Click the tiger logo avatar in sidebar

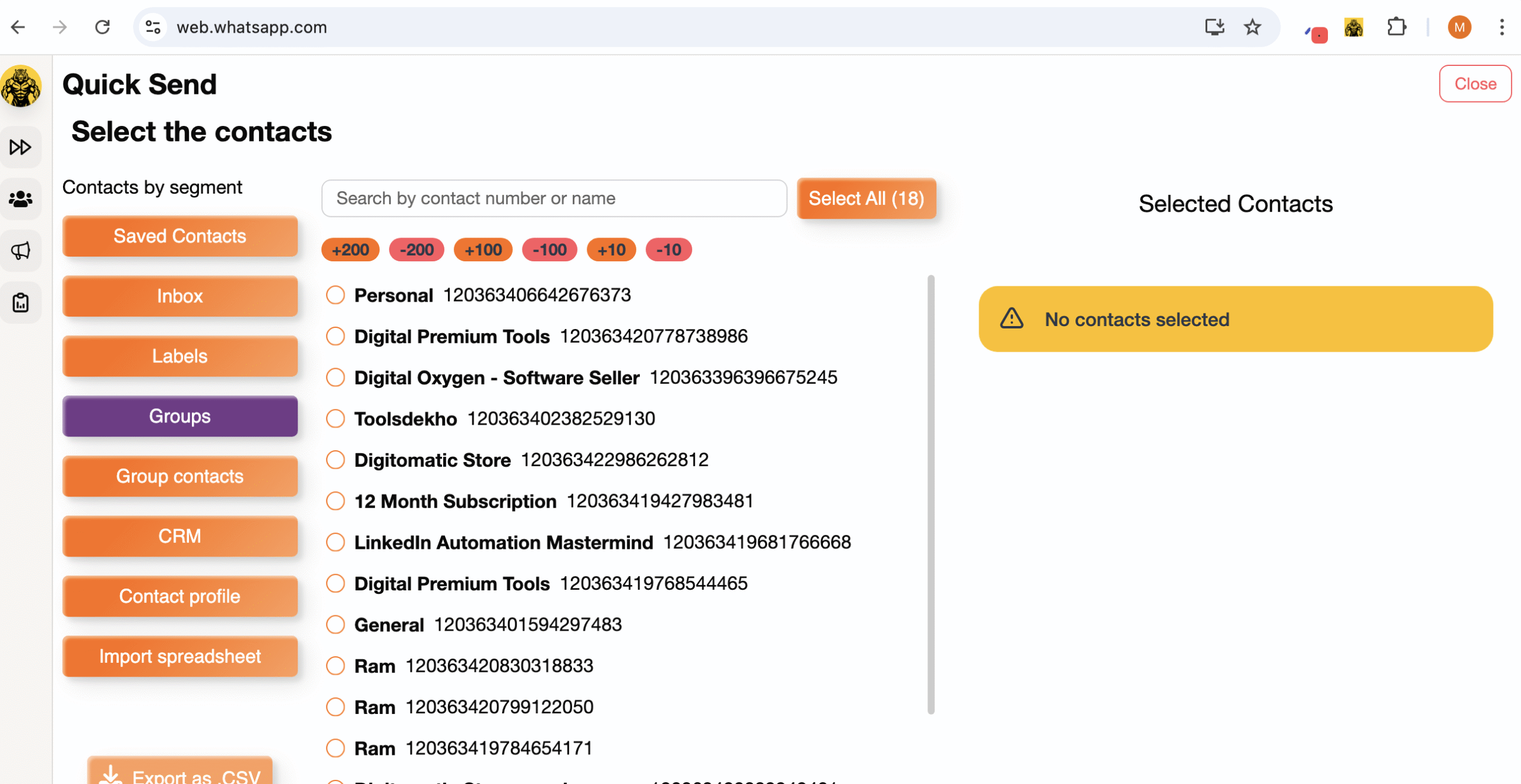click(21, 87)
